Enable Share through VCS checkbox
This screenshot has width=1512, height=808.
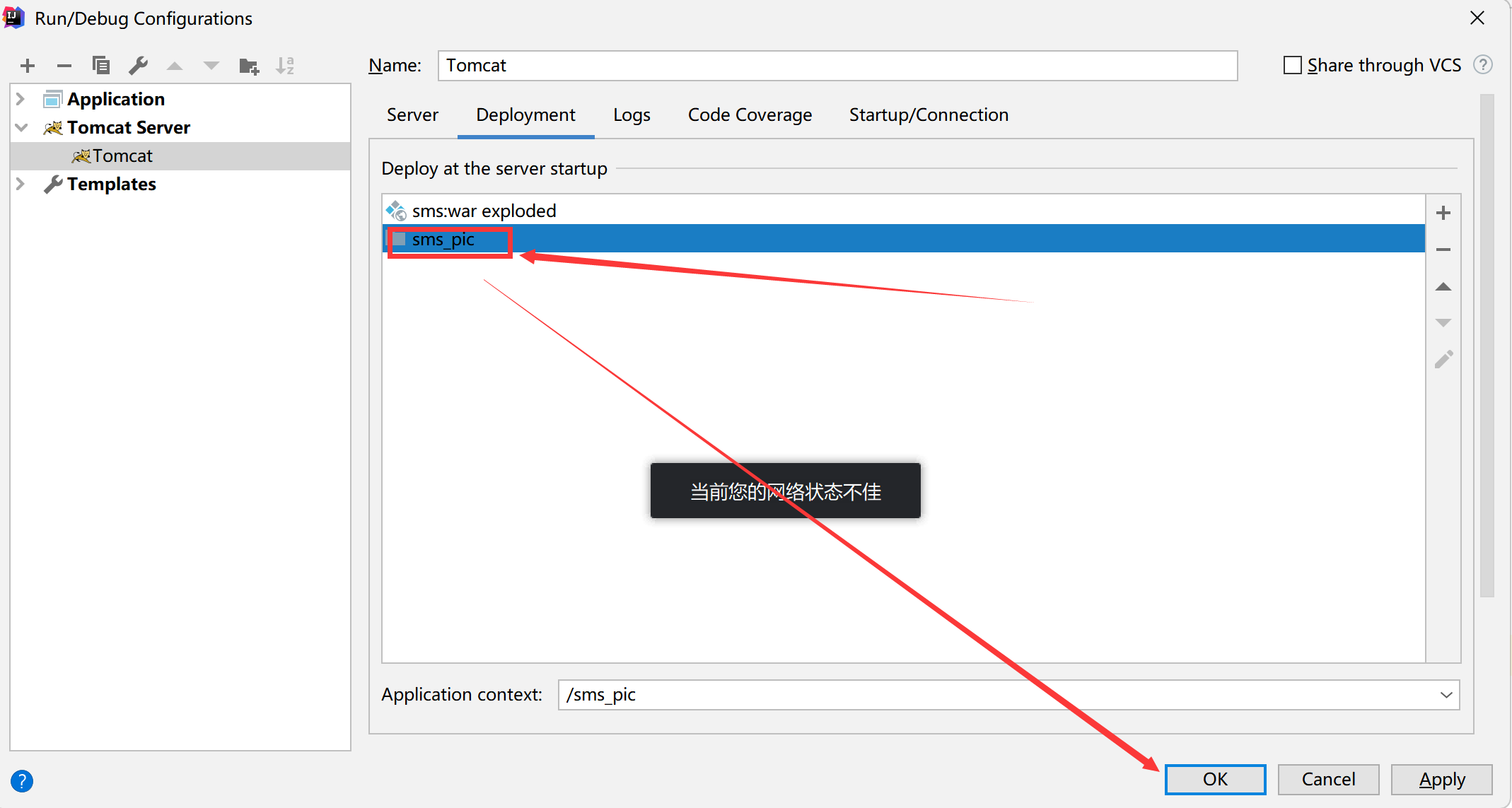[x=1292, y=65]
